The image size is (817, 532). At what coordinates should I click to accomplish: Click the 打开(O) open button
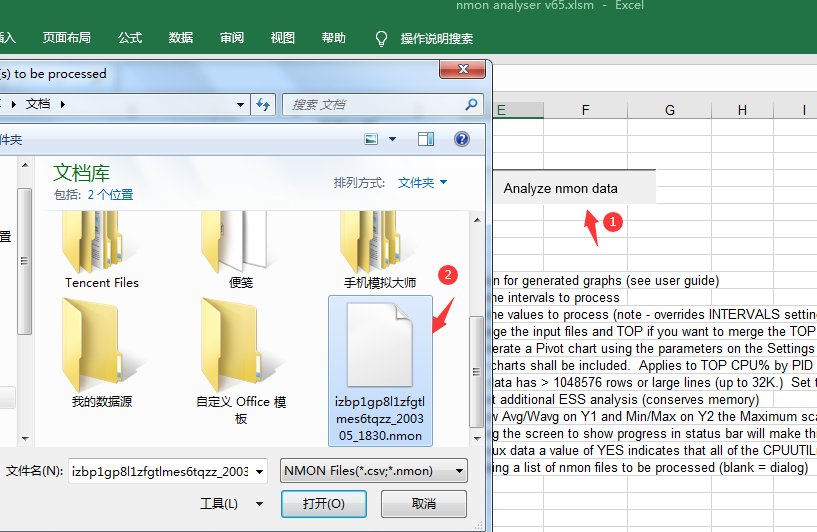(x=324, y=504)
